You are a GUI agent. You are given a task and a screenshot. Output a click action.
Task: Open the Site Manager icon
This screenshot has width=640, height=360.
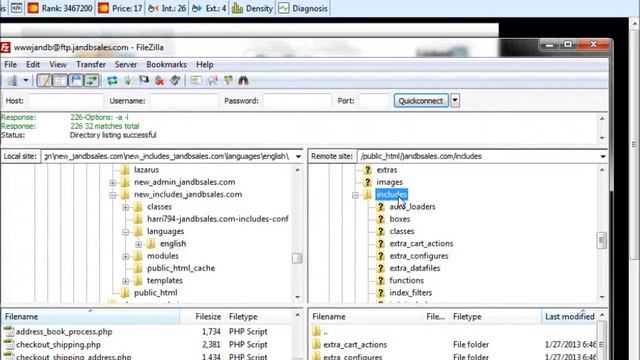(x=12, y=80)
